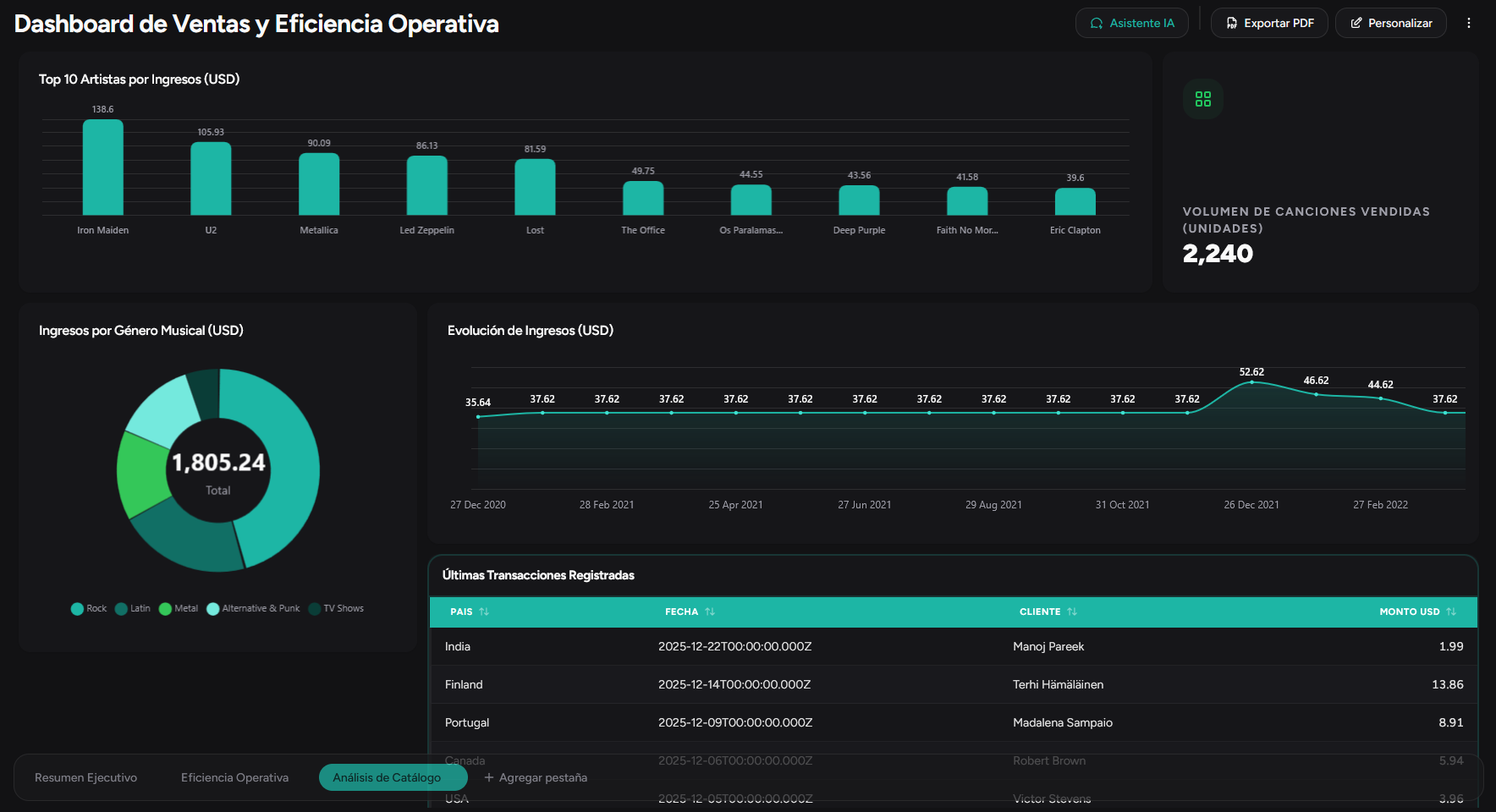Image resolution: width=1496 pixels, height=812 pixels.
Task: Select the Análisis de Catálogo tab
Action: coord(393,777)
